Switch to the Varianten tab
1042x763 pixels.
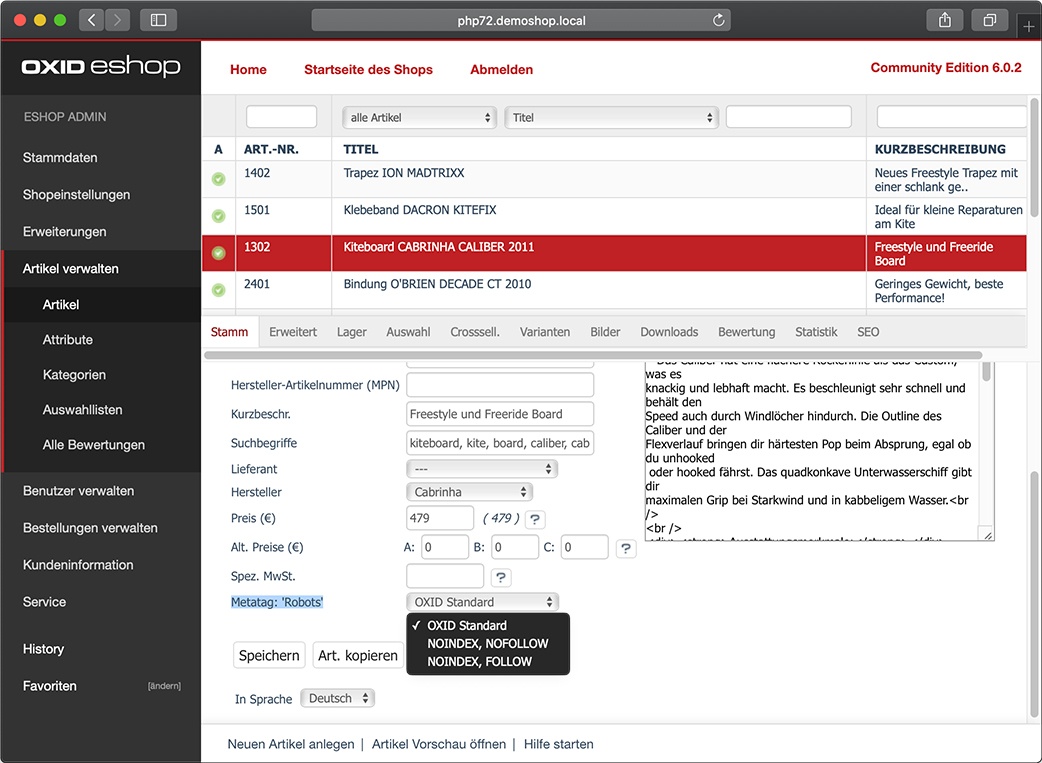(545, 332)
